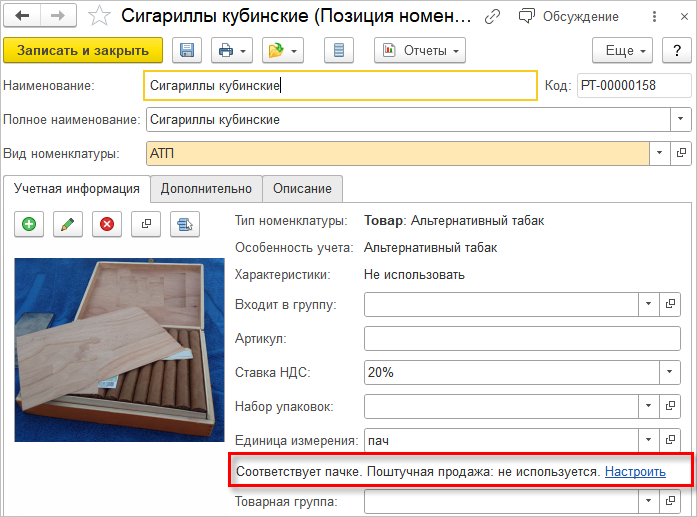The height and width of the screenshot is (517, 697).
Task: Edit image with pencil icon
Action: (x=68, y=224)
